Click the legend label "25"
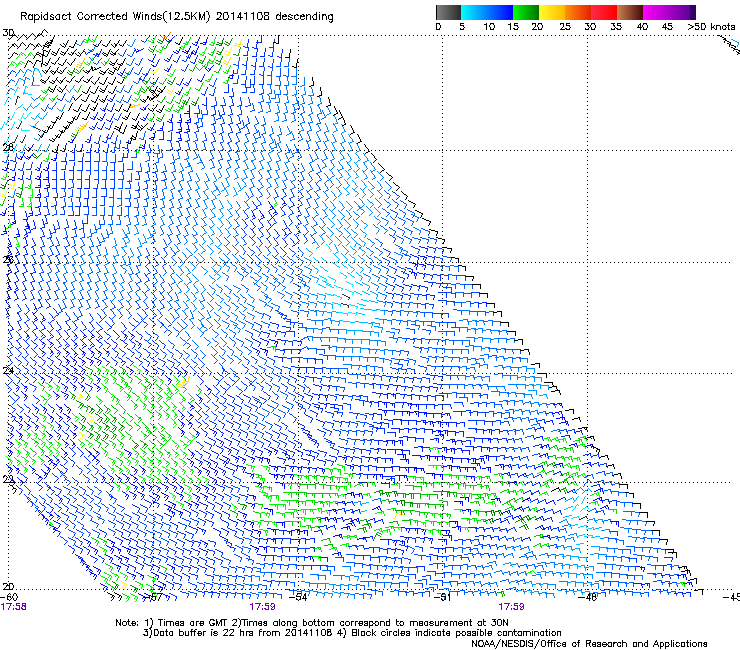 [565, 27]
